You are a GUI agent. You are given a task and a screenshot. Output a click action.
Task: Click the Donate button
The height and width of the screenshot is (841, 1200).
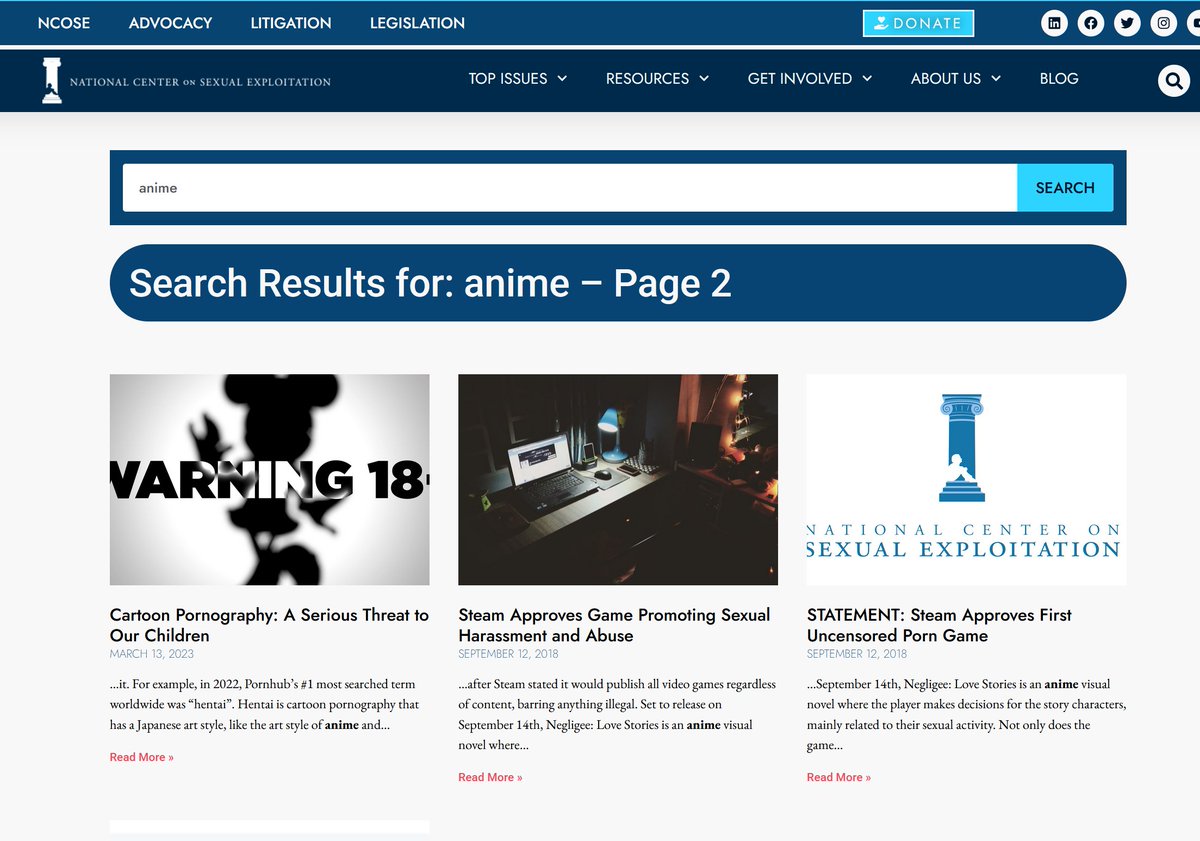click(918, 23)
